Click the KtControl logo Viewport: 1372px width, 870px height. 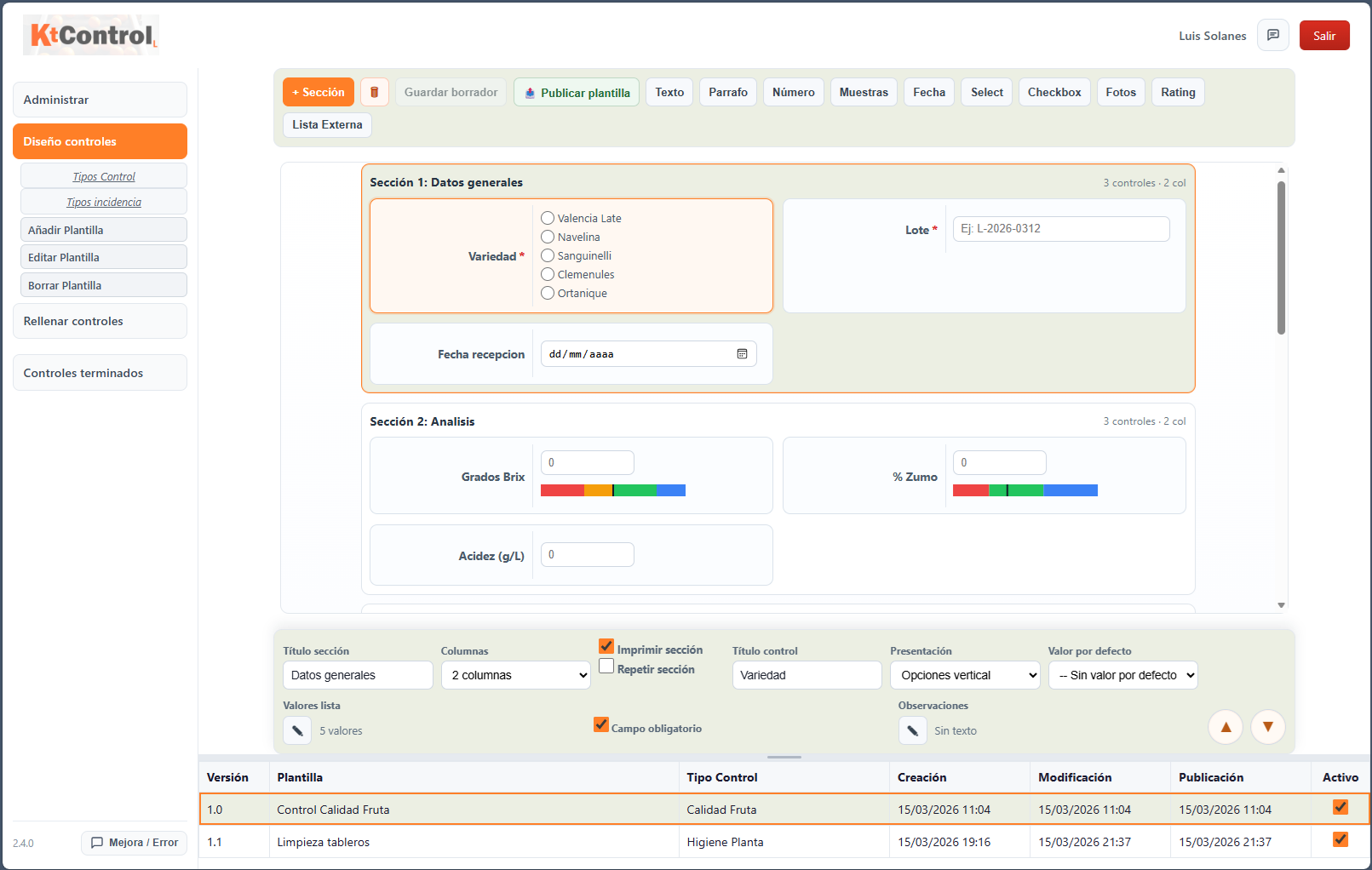[91, 35]
